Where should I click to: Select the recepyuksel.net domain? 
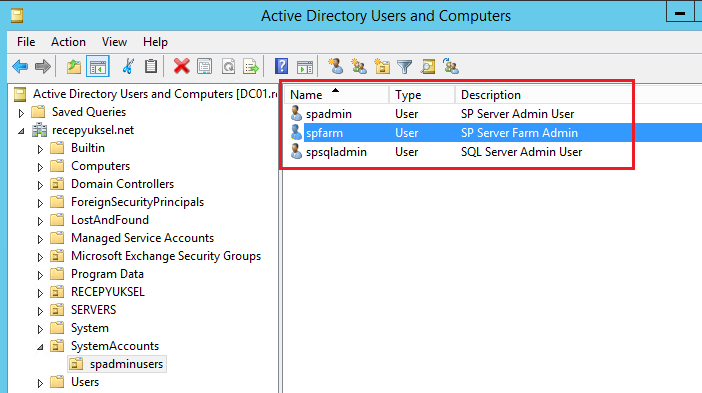click(93, 130)
